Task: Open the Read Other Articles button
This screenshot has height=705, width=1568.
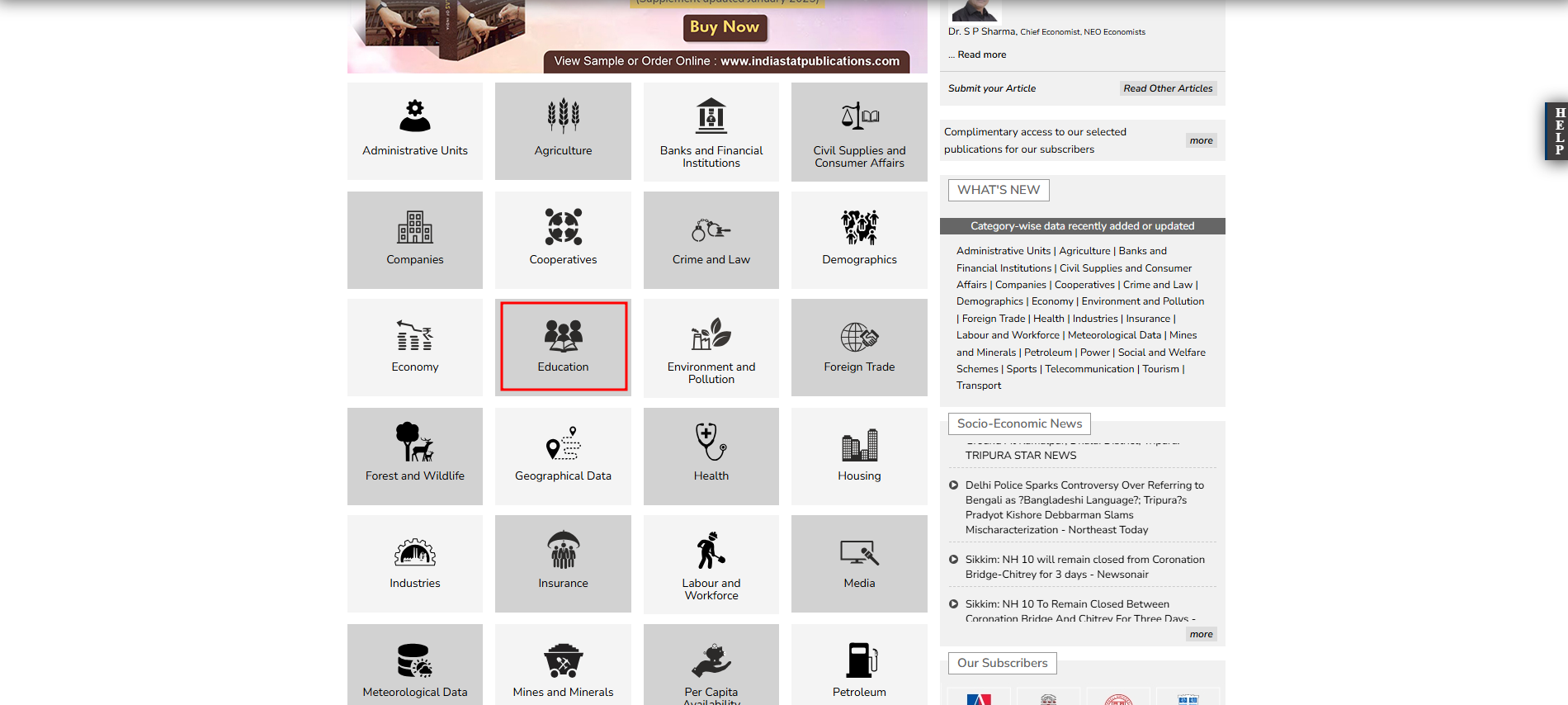Action: pos(1168,88)
